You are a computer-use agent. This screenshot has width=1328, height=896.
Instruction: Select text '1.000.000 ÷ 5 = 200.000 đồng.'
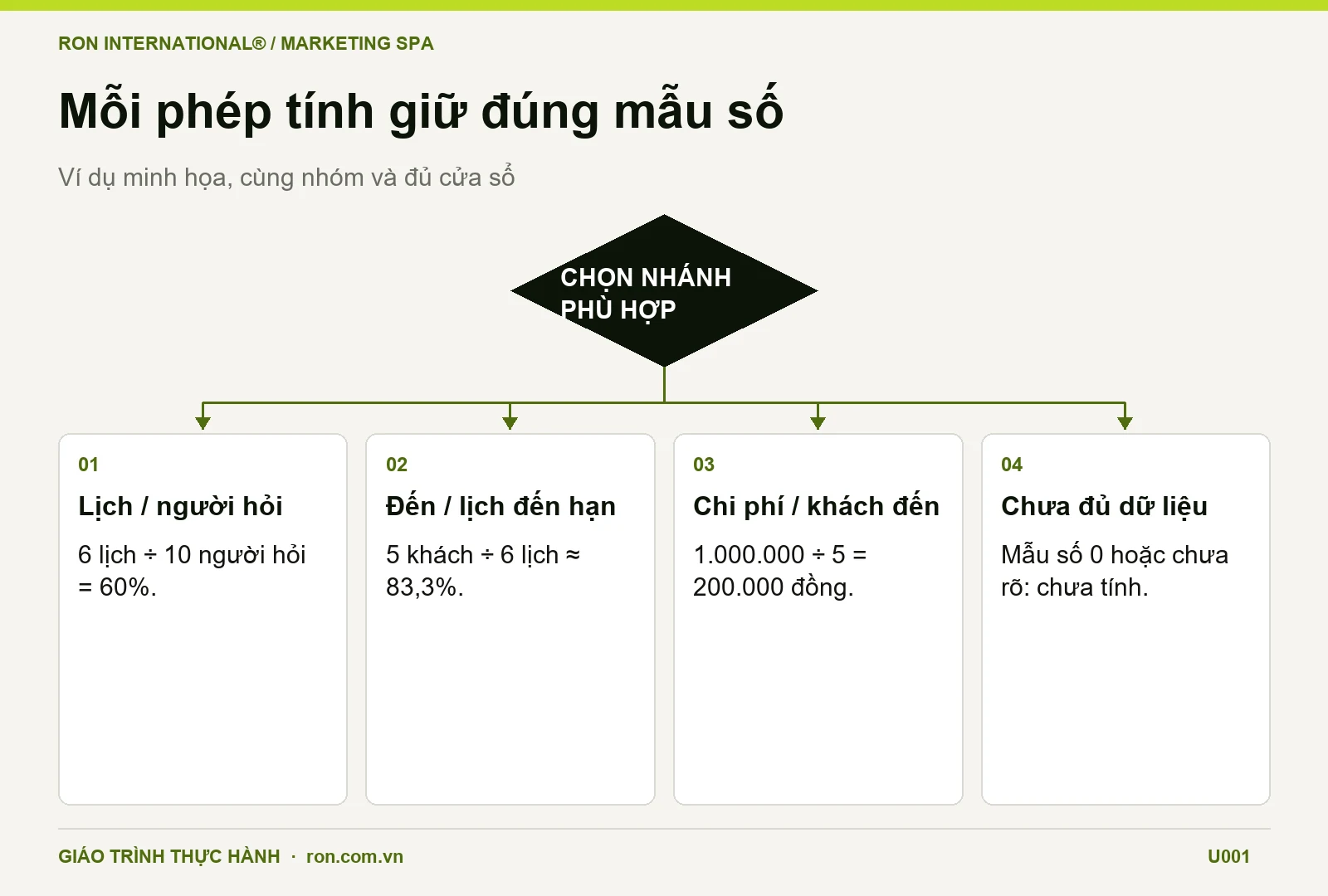(779, 571)
